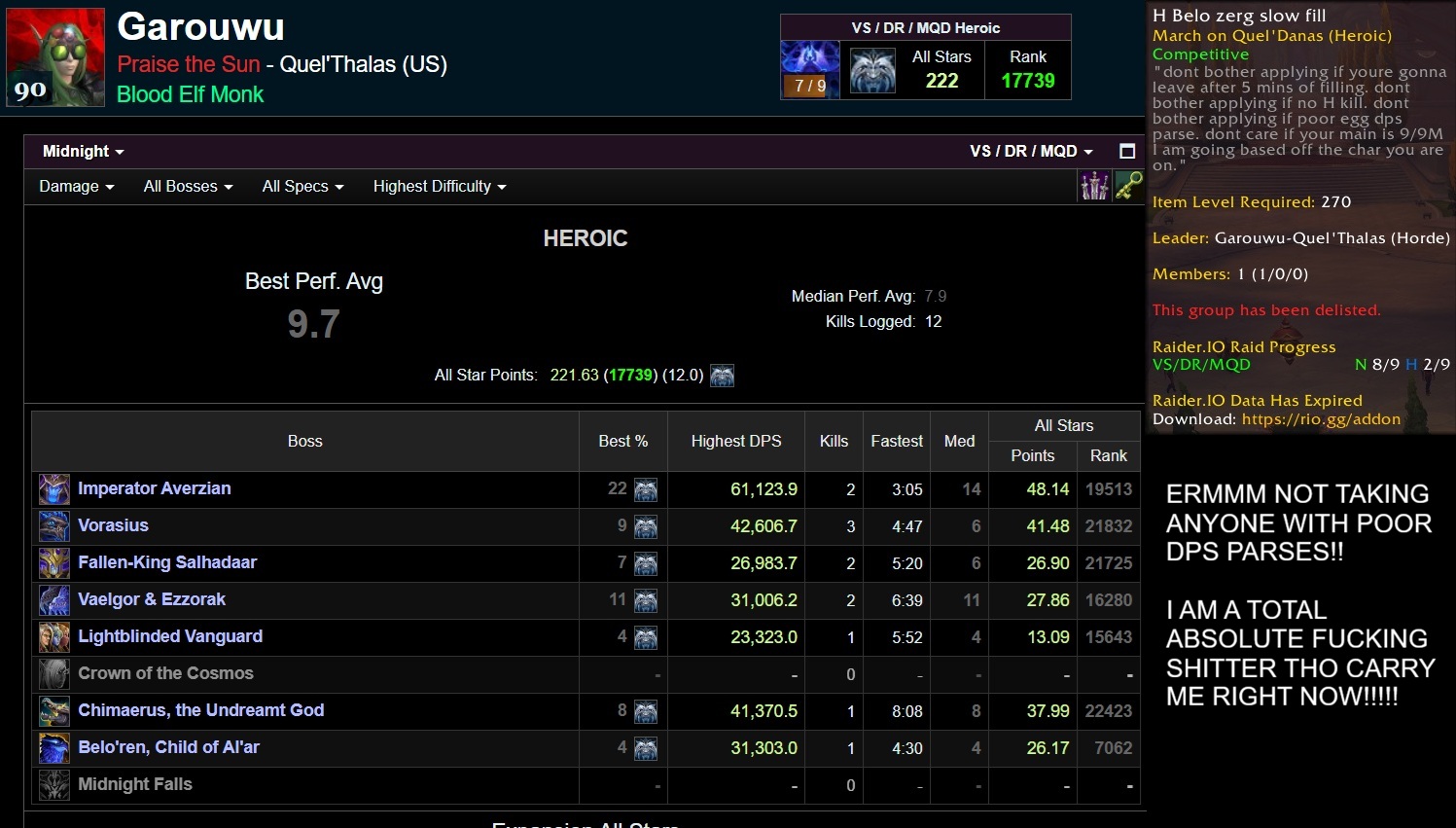Open the VS / DR / MQD zone dropdown
1456x828 pixels.
(x=1031, y=152)
